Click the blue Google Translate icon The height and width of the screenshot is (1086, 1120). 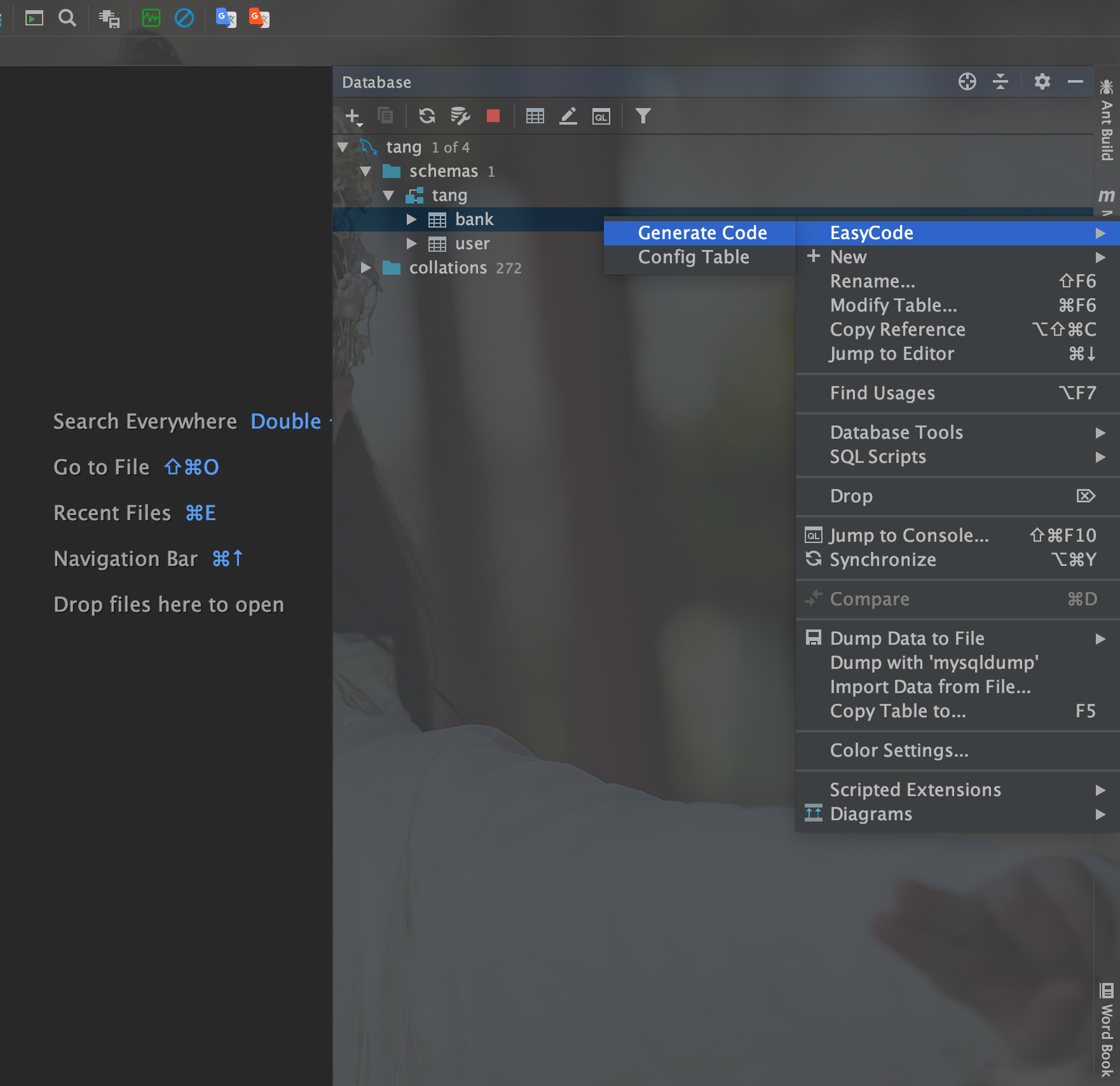pyautogui.click(x=226, y=18)
